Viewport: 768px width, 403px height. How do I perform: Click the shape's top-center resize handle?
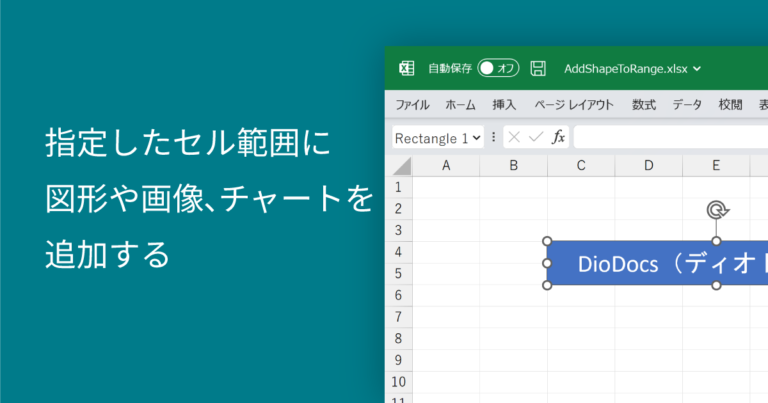(717, 241)
